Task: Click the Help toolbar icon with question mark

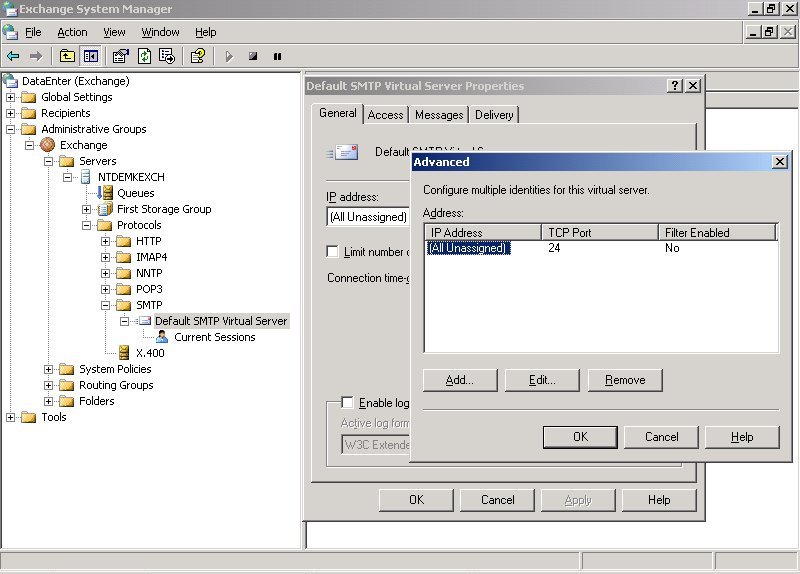Action: 198,56
